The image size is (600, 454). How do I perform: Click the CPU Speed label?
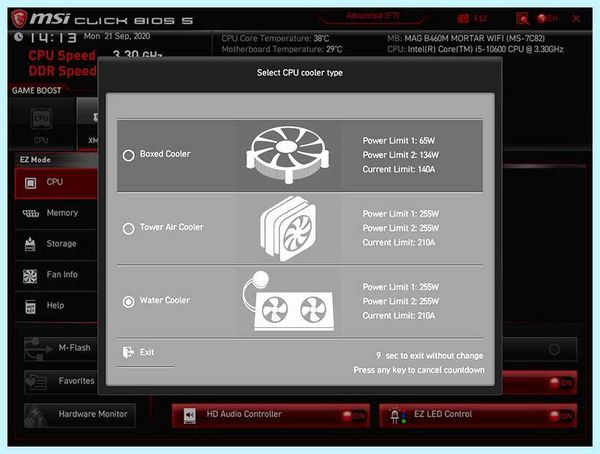(62, 56)
